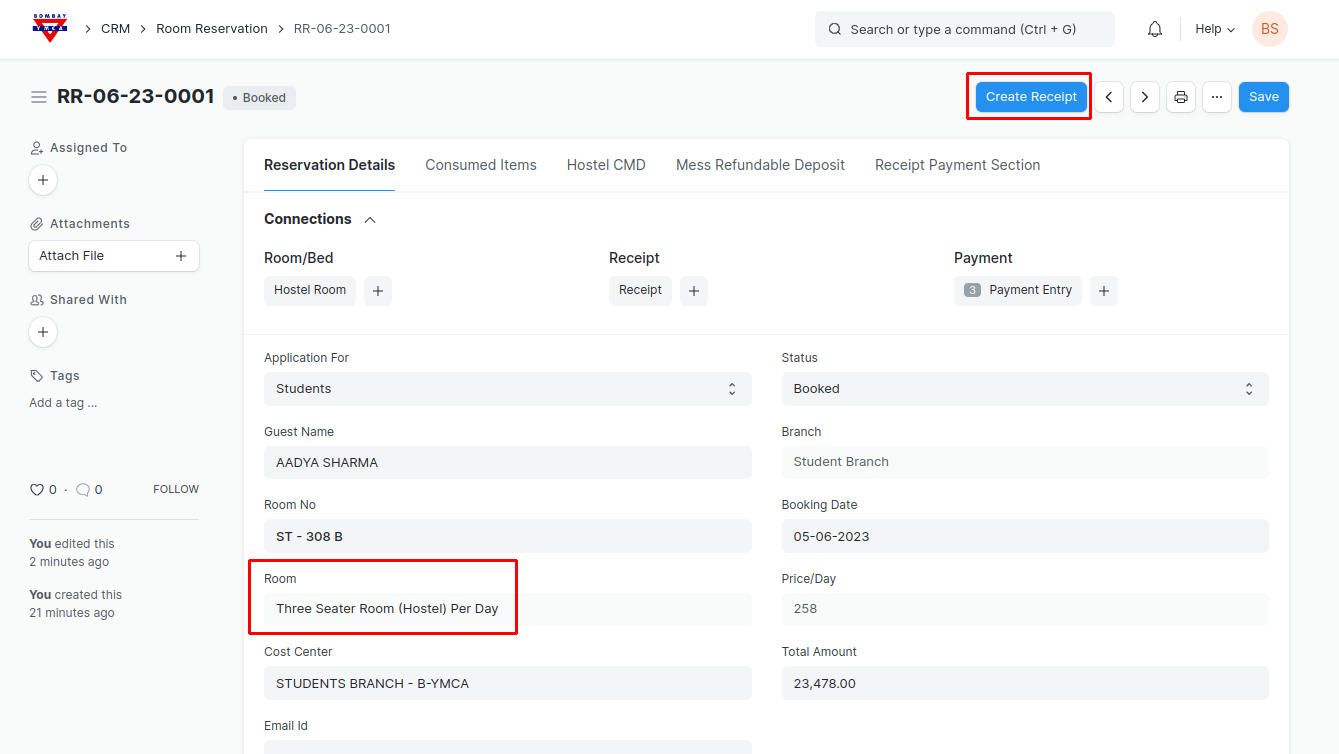The image size is (1339, 754).
Task: Click the Bombay YMCA logo
Action: 48,29
